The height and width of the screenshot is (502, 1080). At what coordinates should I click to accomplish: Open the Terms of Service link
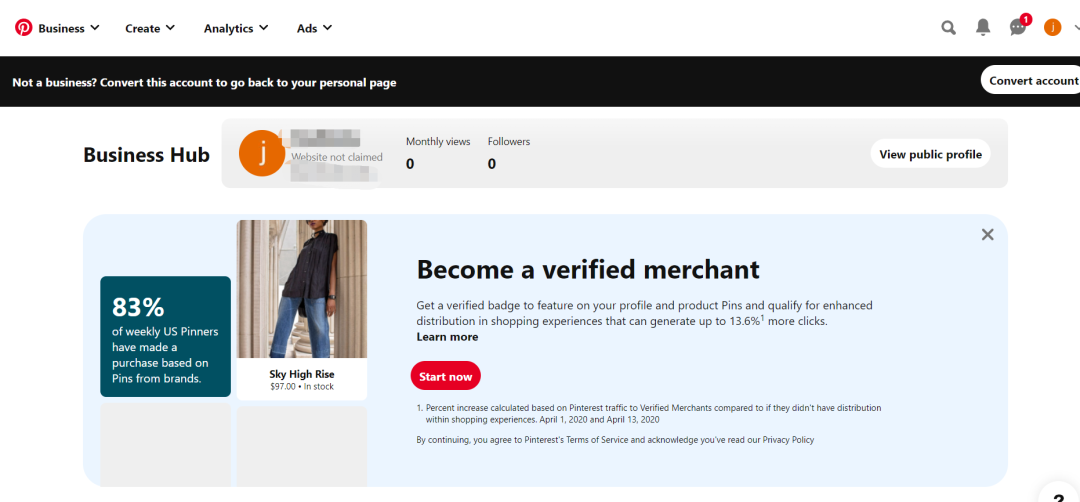(x=597, y=439)
